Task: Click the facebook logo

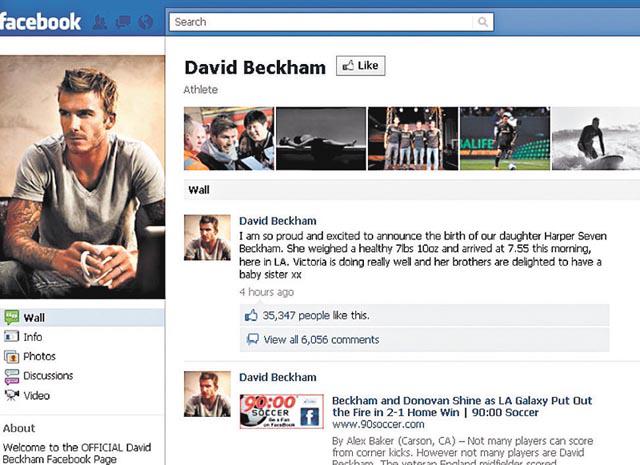Action: pyautogui.click(x=40, y=22)
